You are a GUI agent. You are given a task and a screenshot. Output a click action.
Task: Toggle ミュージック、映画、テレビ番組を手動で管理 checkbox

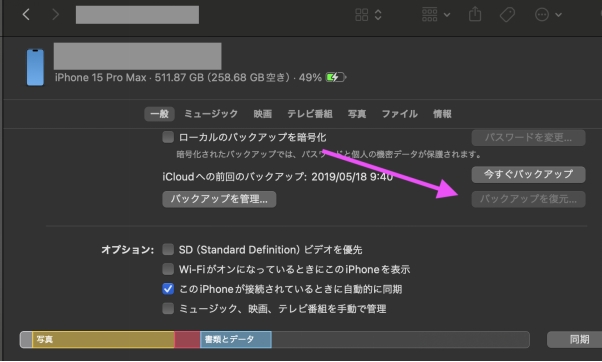[x=168, y=308]
